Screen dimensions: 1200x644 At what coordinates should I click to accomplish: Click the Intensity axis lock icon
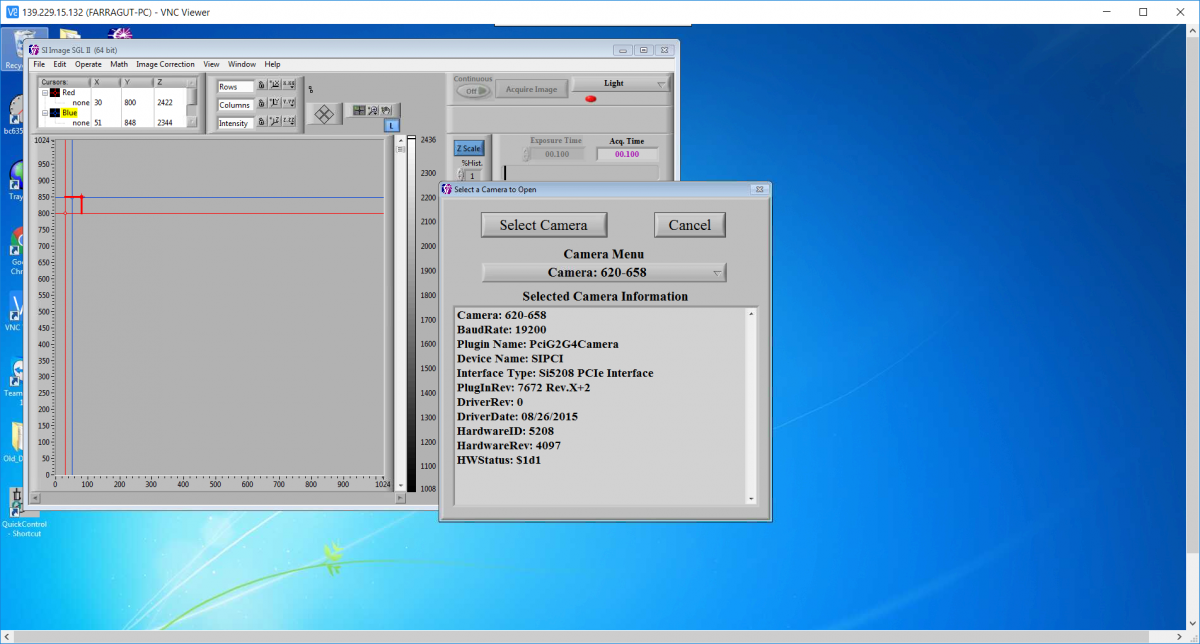(261, 122)
